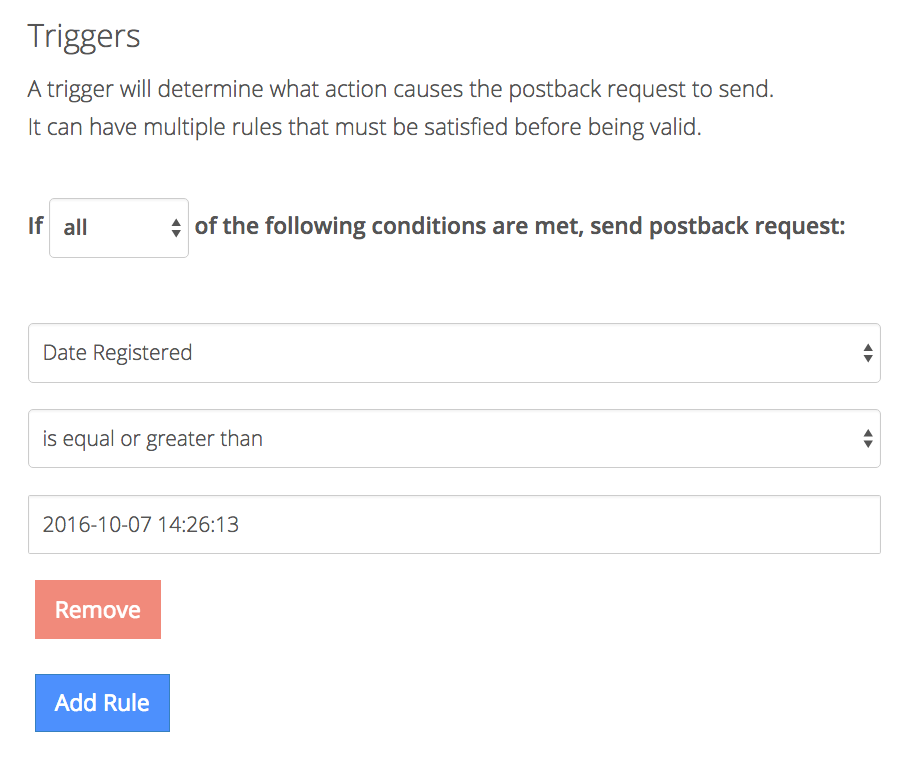Click the bold "If" label
The image size is (910, 761).
pos(36,226)
